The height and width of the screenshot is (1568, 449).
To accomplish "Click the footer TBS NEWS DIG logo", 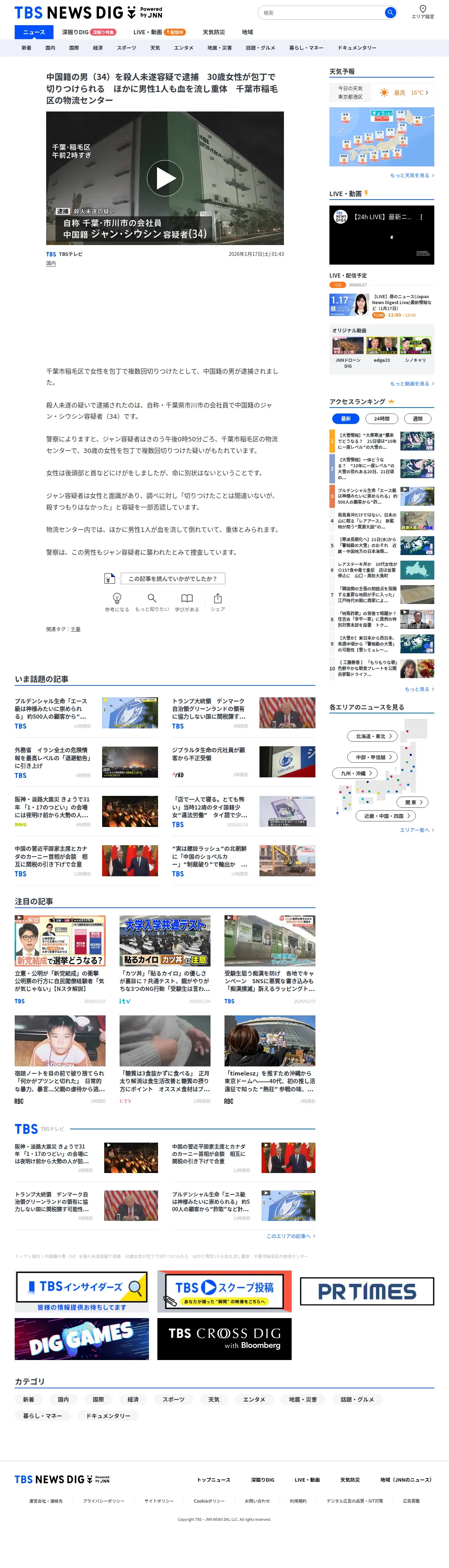I will coord(62,1479).
